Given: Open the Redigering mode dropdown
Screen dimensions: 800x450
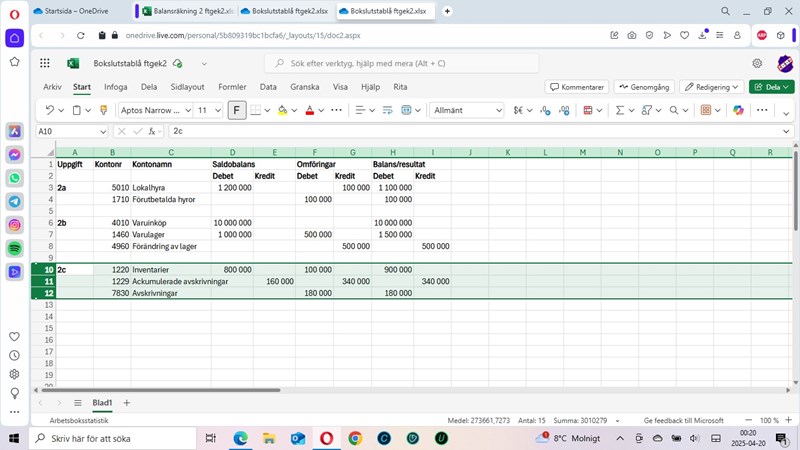Looking at the screenshot, I should (714, 87).
